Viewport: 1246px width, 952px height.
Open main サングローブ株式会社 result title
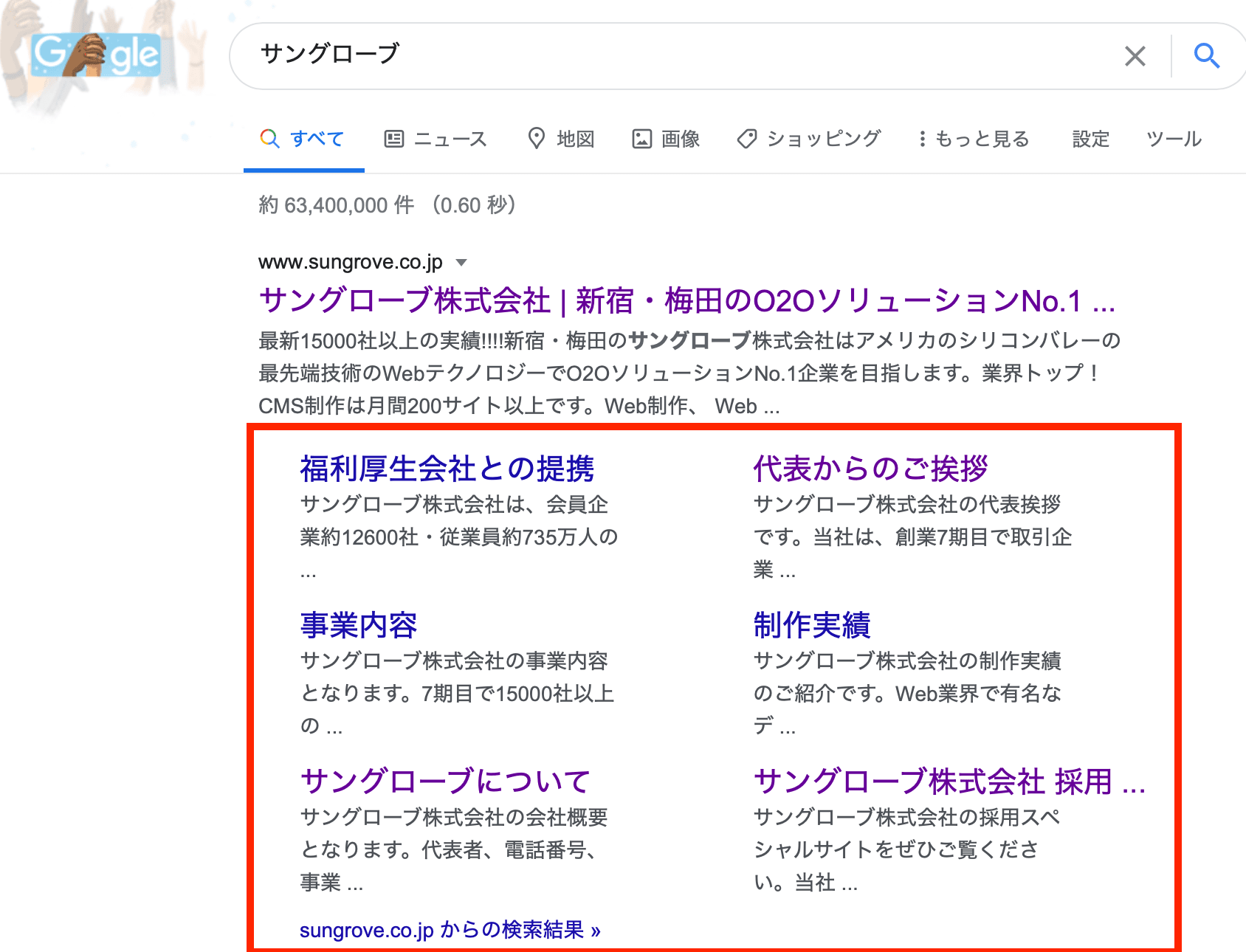coord(686,301)
